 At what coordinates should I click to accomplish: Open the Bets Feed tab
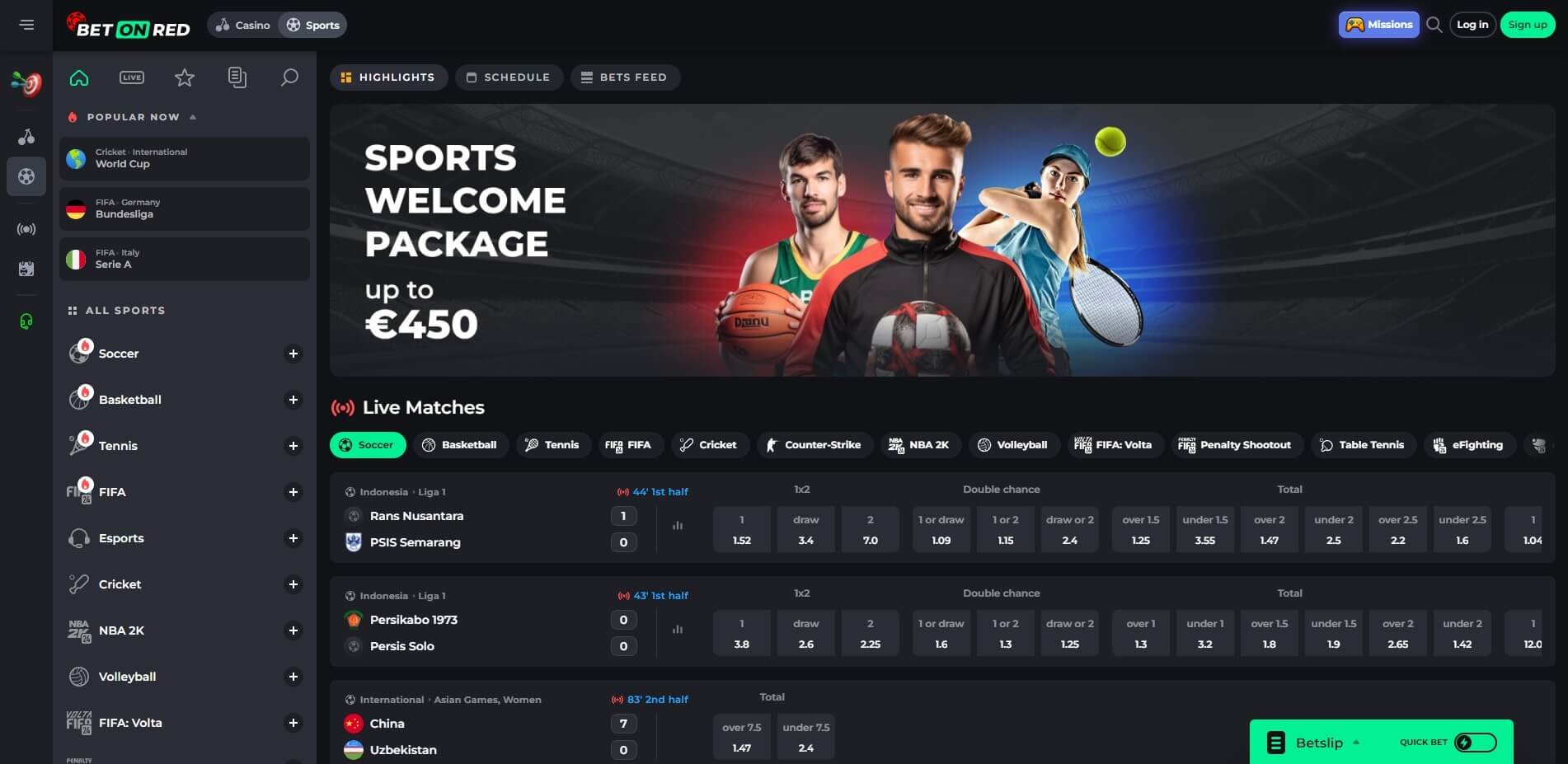(625, 77)
